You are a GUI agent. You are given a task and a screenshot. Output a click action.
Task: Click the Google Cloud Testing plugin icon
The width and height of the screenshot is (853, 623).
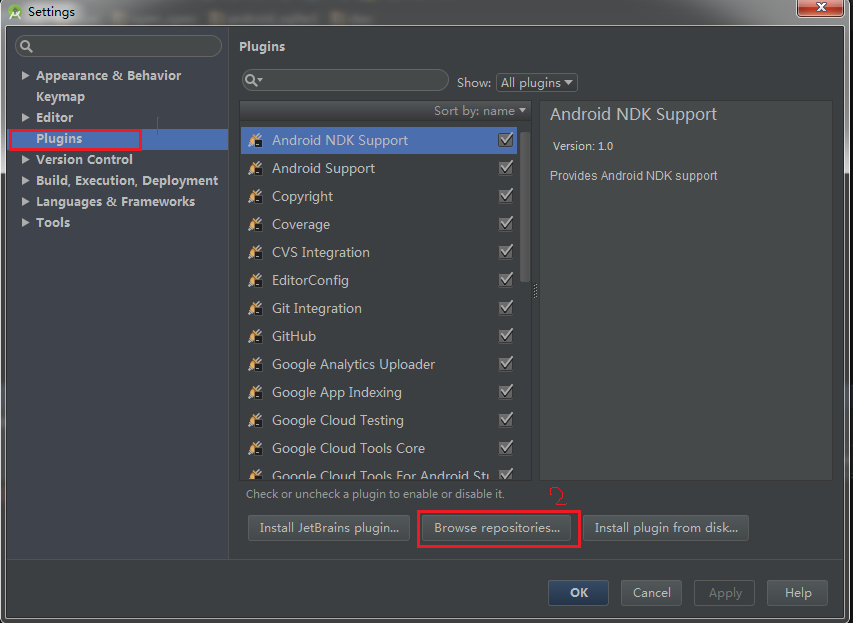pyautogui.click(x=255, y=421)
